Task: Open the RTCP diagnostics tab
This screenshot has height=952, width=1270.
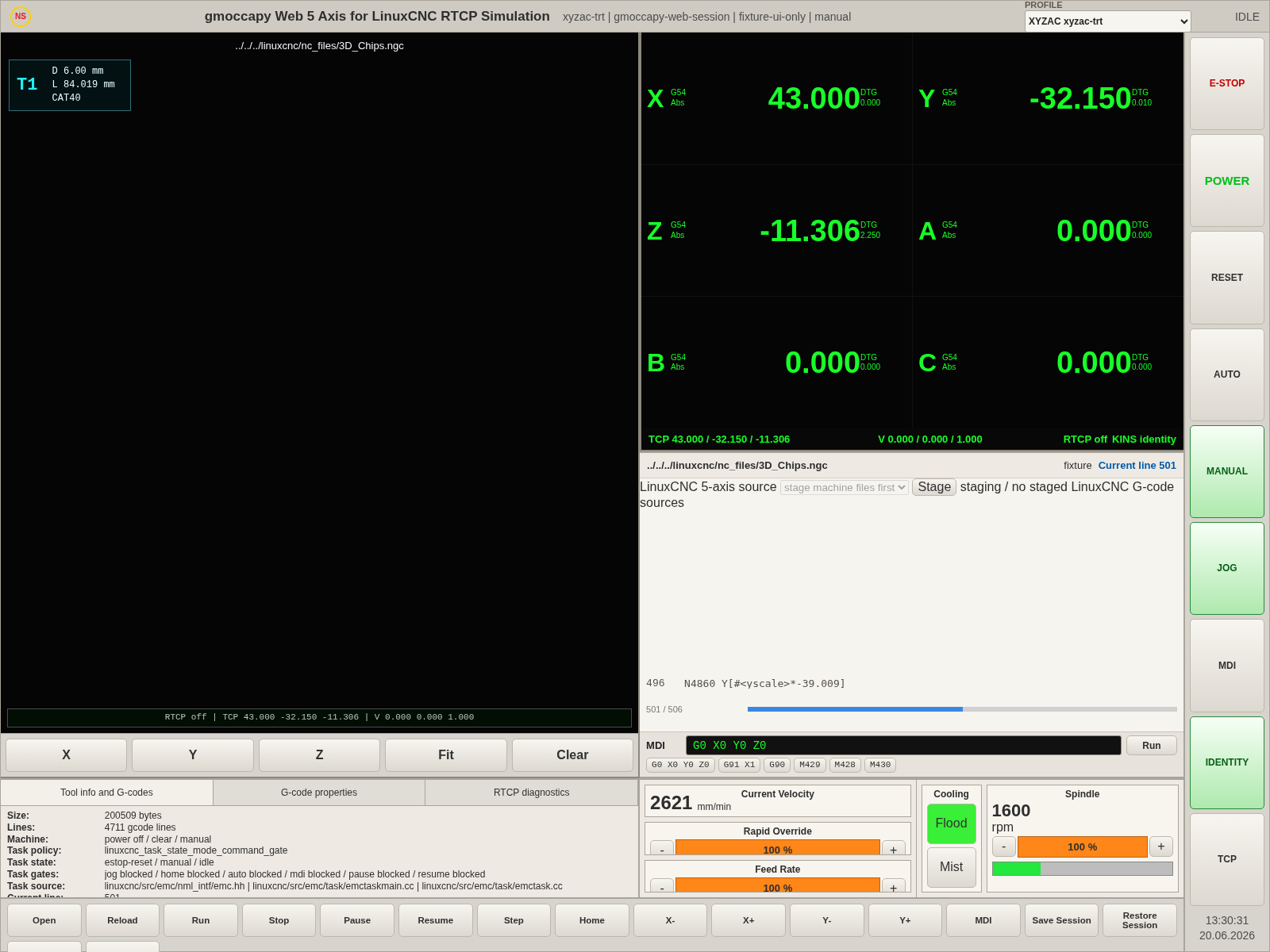Action: tap(532, 793)
